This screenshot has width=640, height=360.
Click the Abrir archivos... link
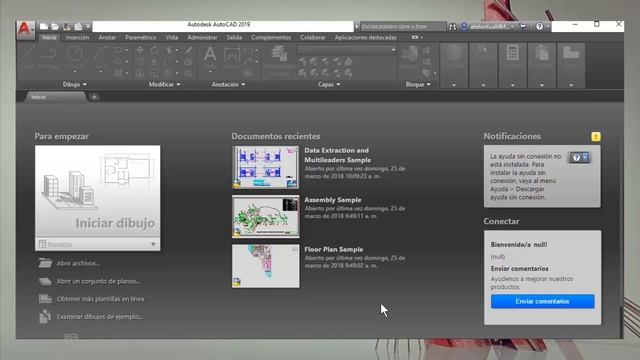78,263
